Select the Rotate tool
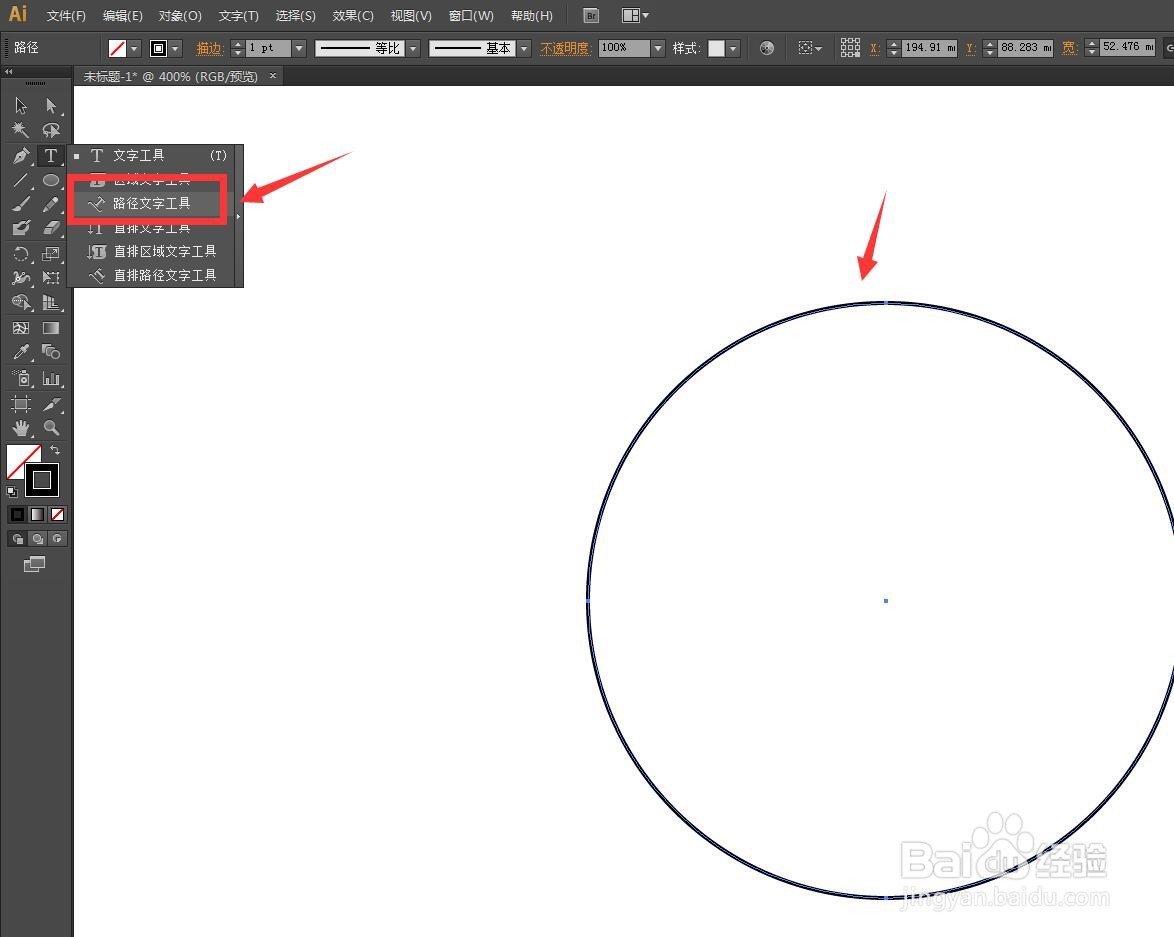Viewport: 1174px width, 937px height. (x=21, y=254)
